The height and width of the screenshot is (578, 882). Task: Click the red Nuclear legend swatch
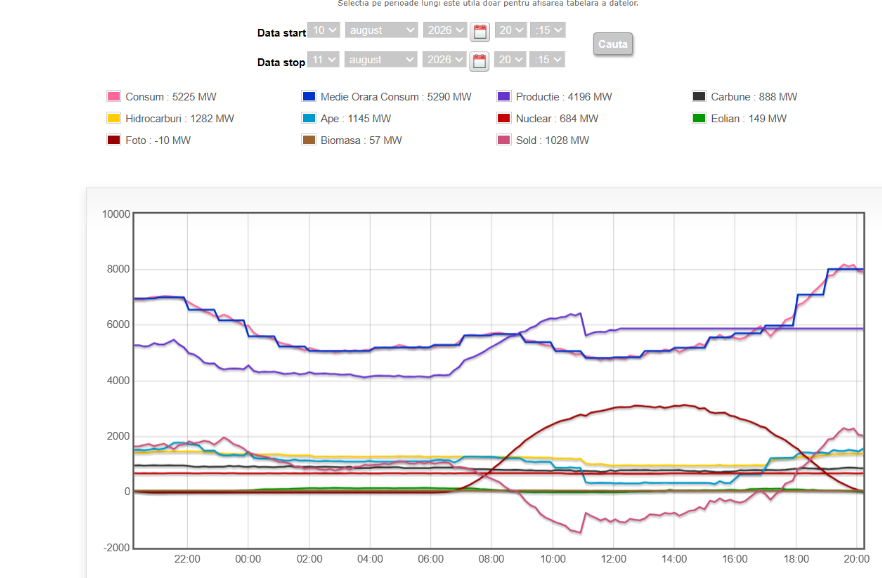[504, 118]
